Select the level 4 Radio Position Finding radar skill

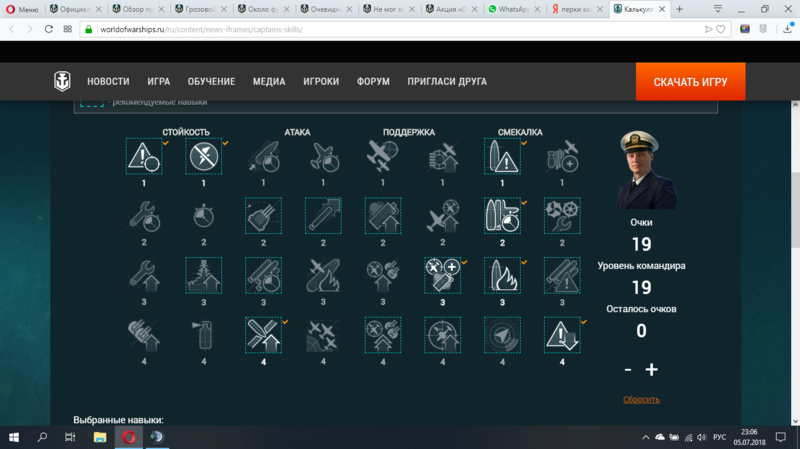tap(502, 335)
